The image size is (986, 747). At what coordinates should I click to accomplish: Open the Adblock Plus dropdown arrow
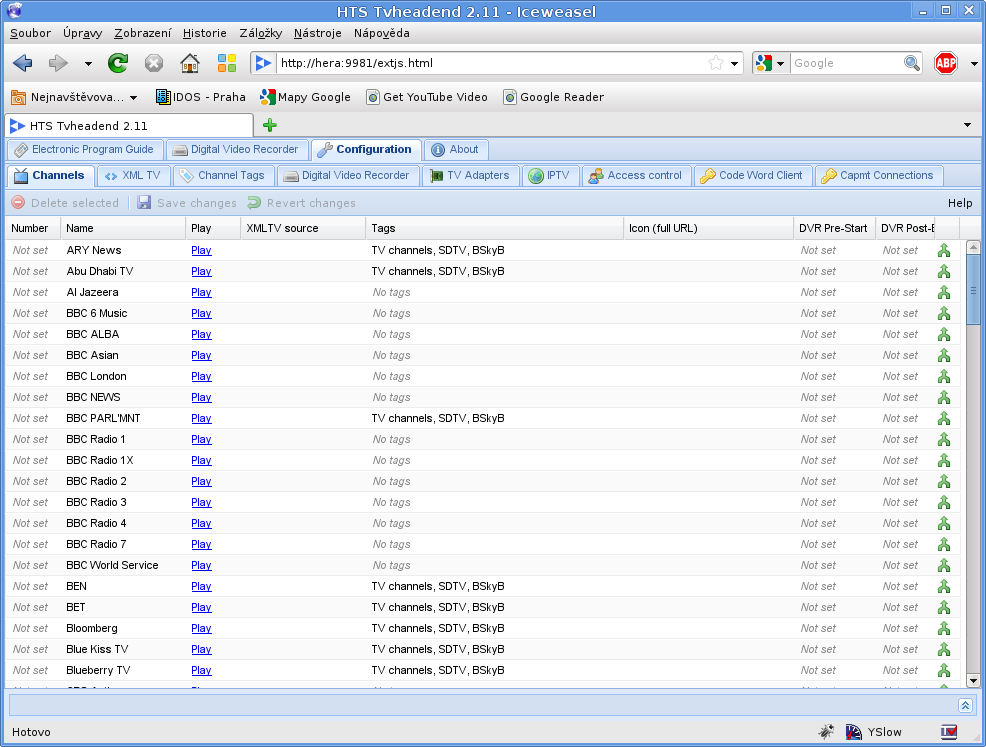(974, 64)
